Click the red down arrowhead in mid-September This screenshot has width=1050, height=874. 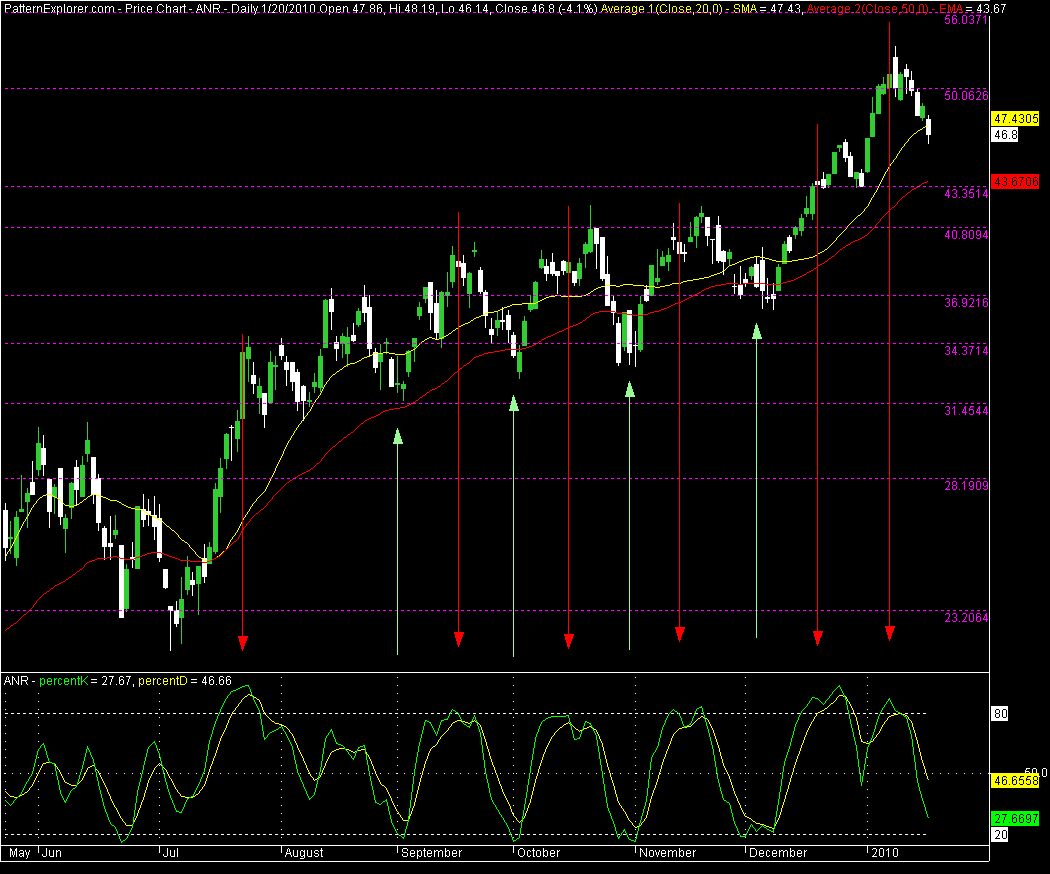pos(458,637)
